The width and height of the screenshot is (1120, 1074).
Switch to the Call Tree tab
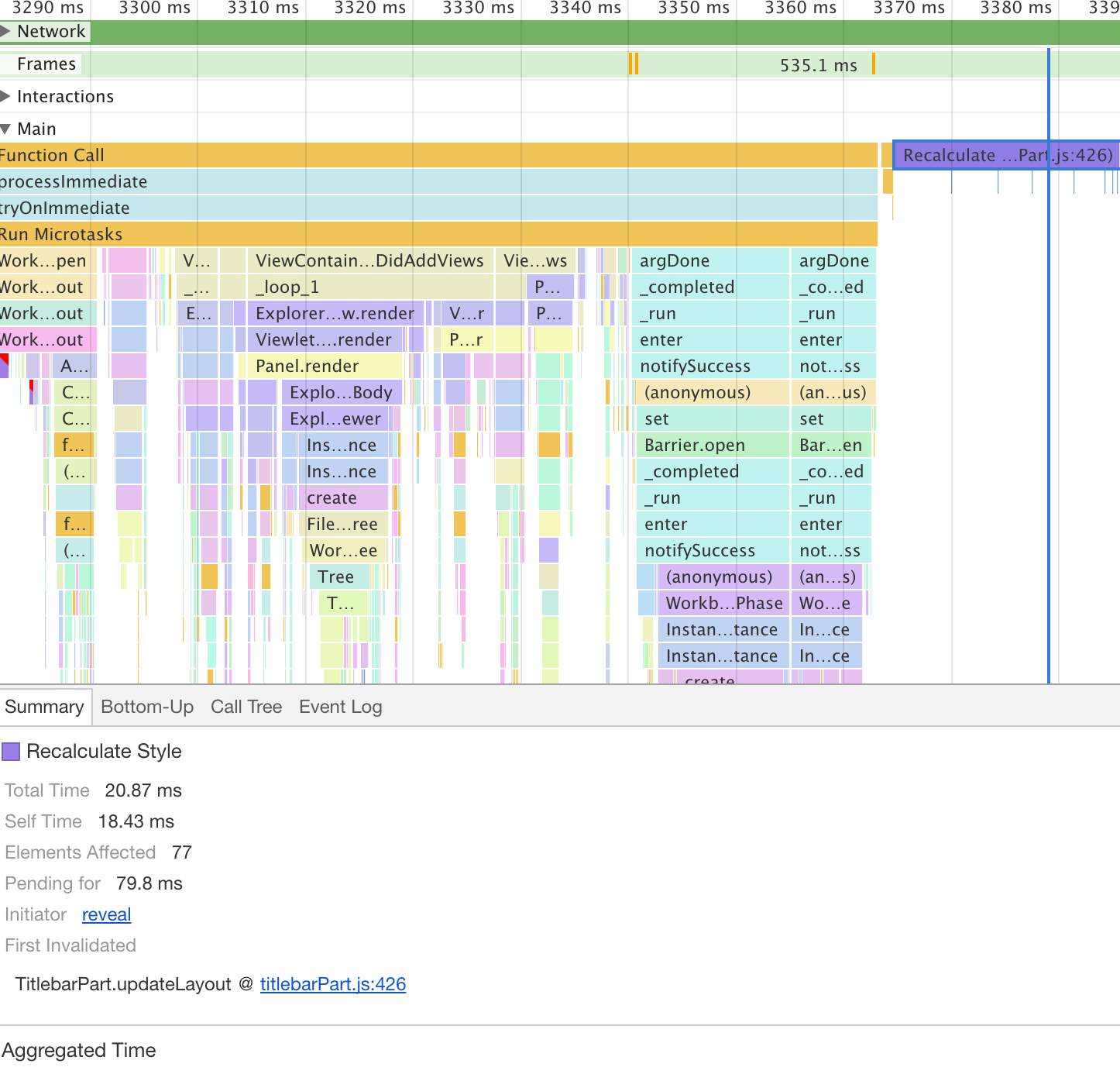tap(246, 707)
